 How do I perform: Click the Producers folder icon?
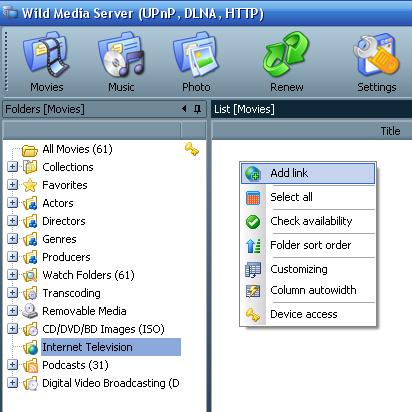30,257
